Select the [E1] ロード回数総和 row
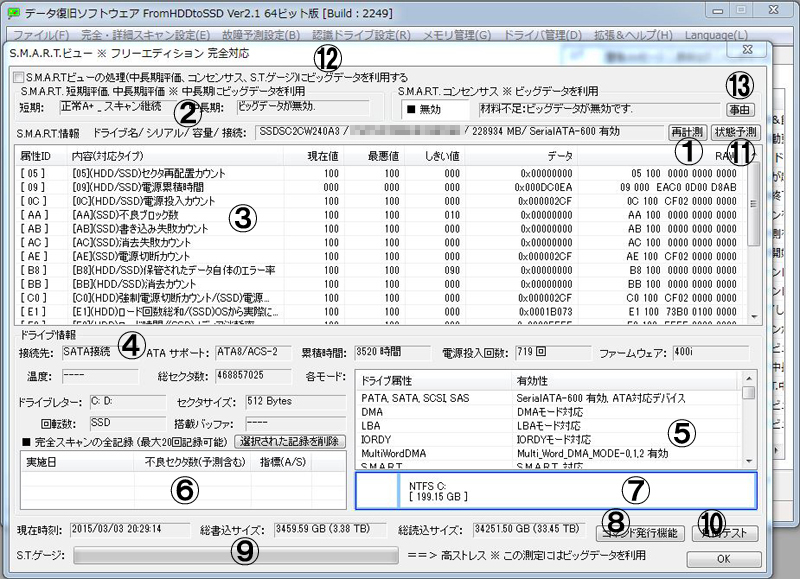Screen dimensions: 800x579 point(381,311)
